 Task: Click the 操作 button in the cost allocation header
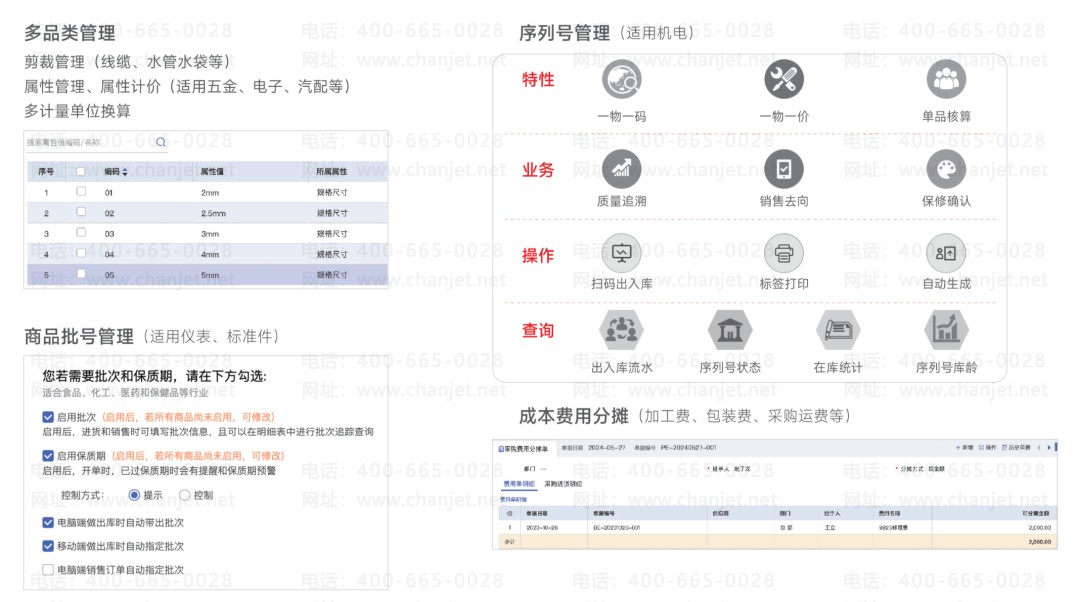(988, 448)
